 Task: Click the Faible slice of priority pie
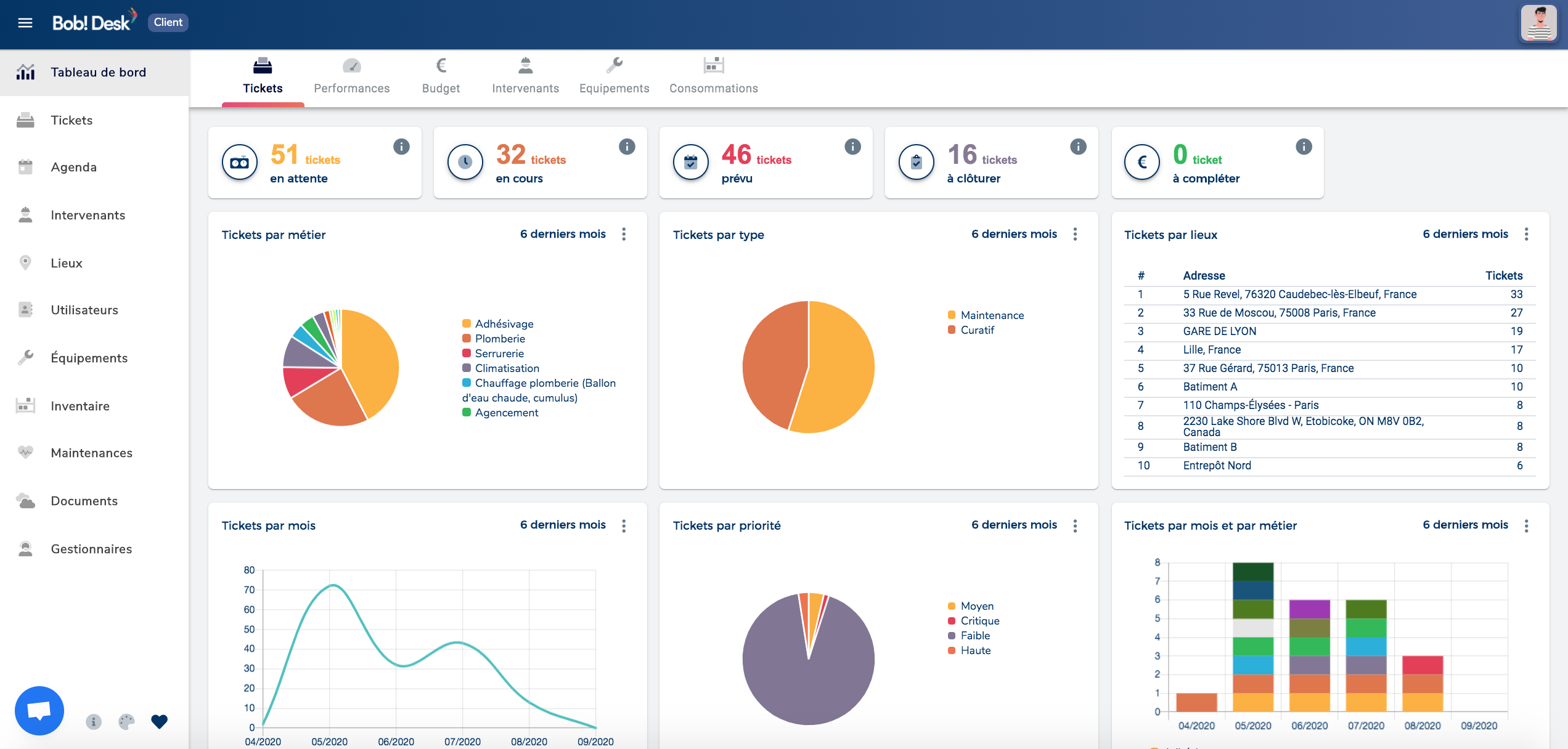(x=801, y=684)
